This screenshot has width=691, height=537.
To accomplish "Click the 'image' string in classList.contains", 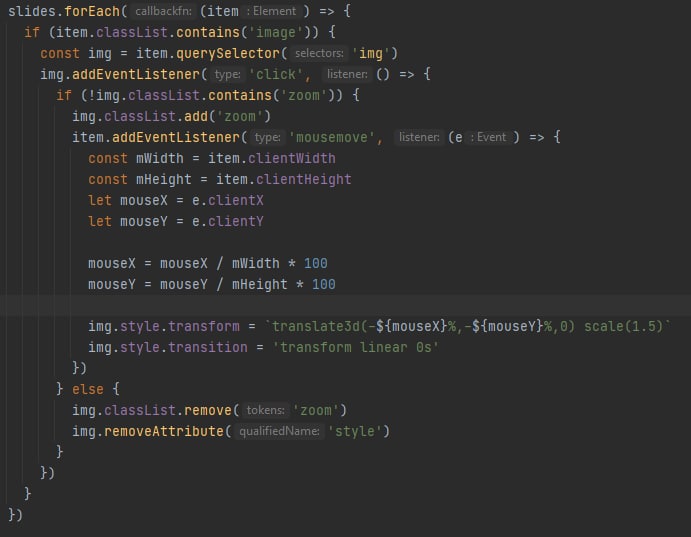I will click(x=276, y=32).
